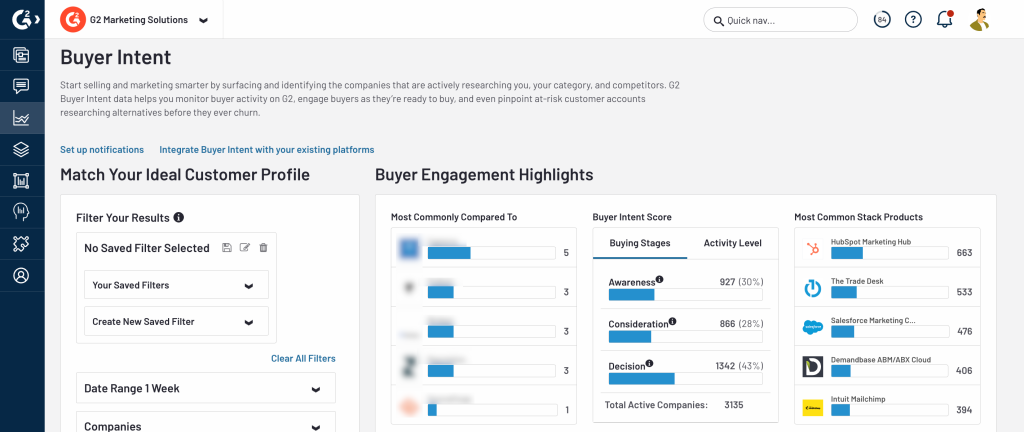This screenshot has height=432, width=1024.
Task: Click the G2 logo in the sidebar
Action: 21,19
